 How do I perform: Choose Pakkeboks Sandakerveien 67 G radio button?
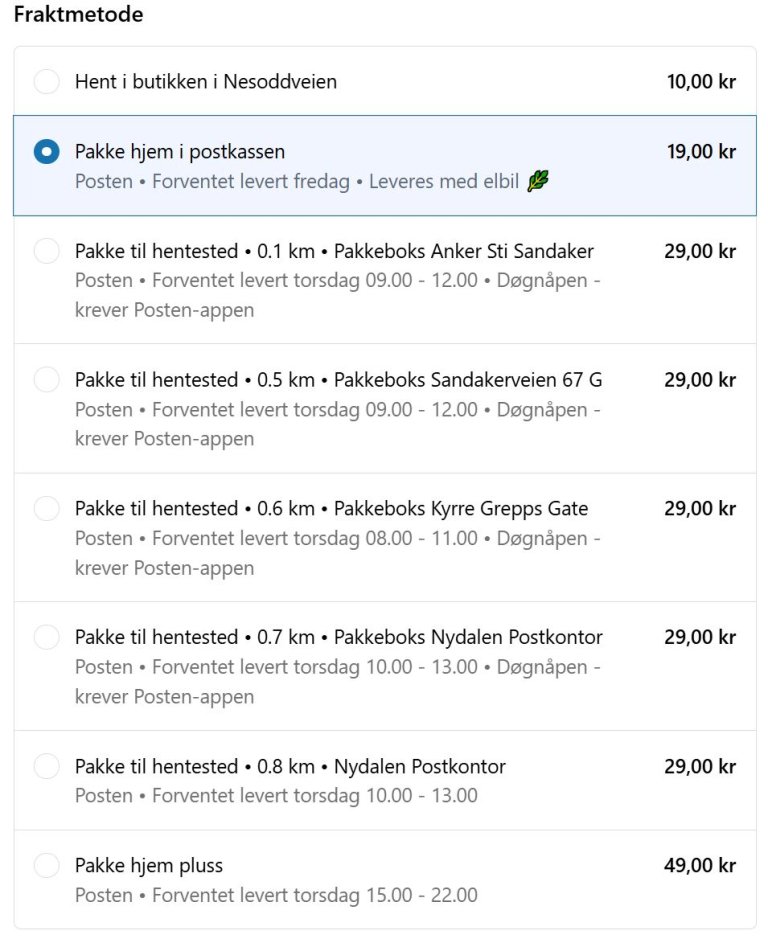pyautogui.click(x=47, y=380)
